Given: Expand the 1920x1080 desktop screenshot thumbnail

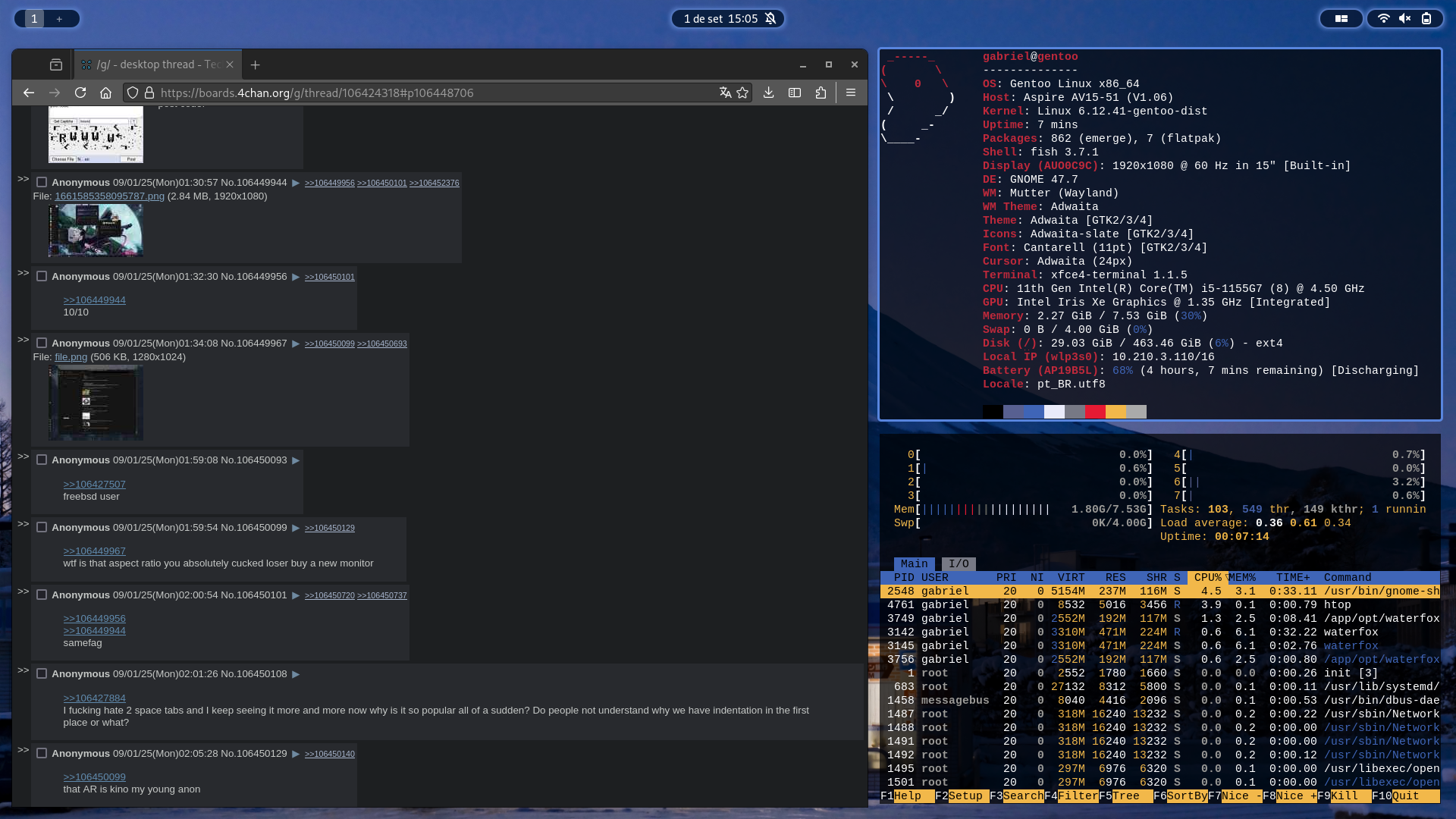Looking at the screenshot, I should 96,231.
